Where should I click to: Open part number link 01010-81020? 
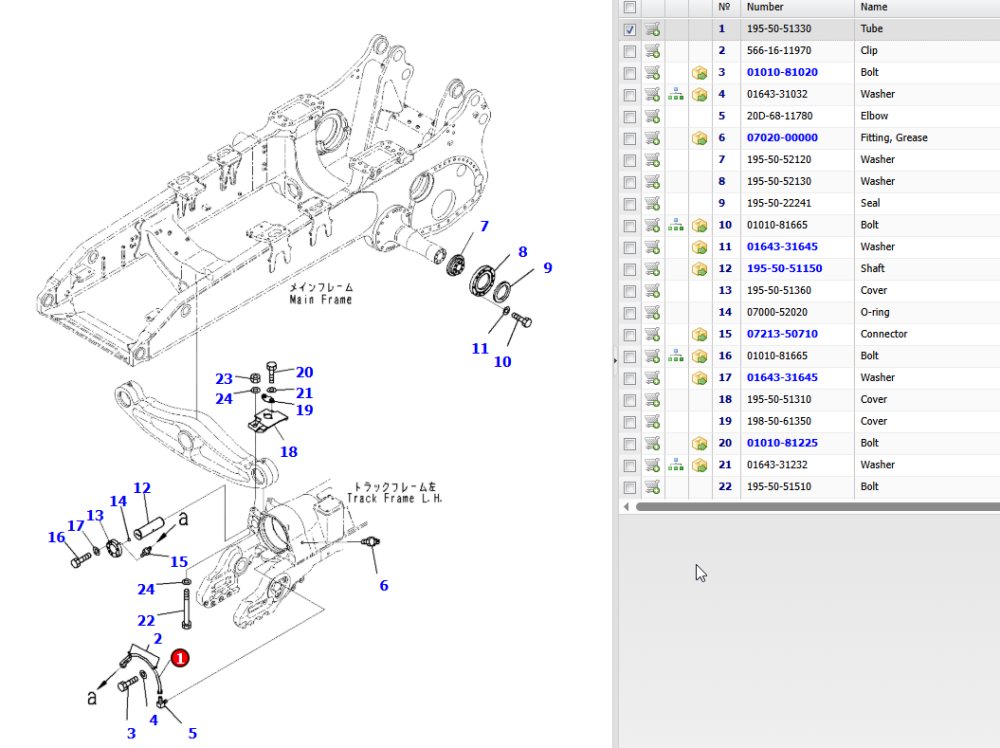point(782,72)
